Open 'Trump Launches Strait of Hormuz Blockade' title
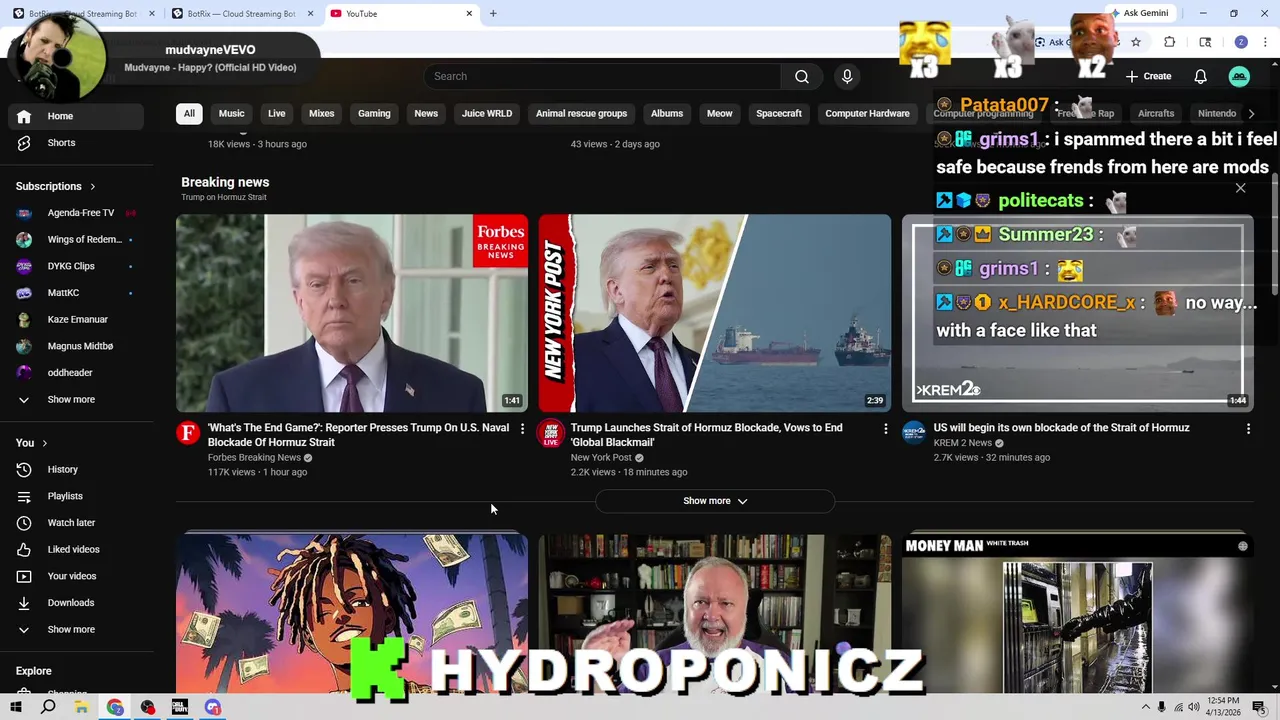The height and width of the screenshot is (720, 1280). pyautogui.click(x=706, y=435)
